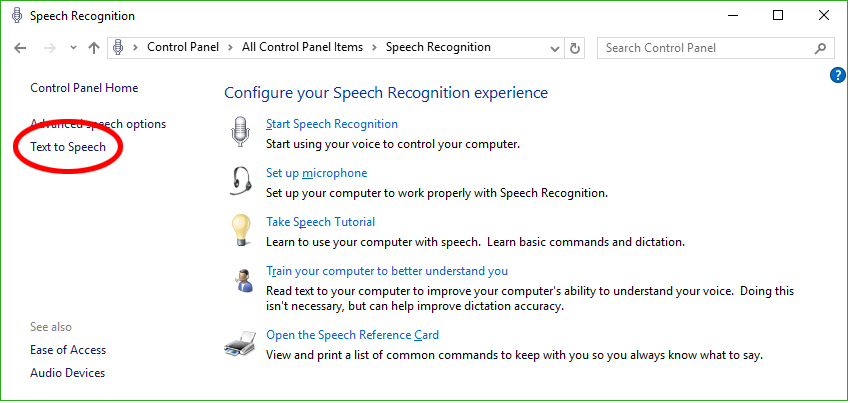Open the Text to Speech link

pos(68,147)
